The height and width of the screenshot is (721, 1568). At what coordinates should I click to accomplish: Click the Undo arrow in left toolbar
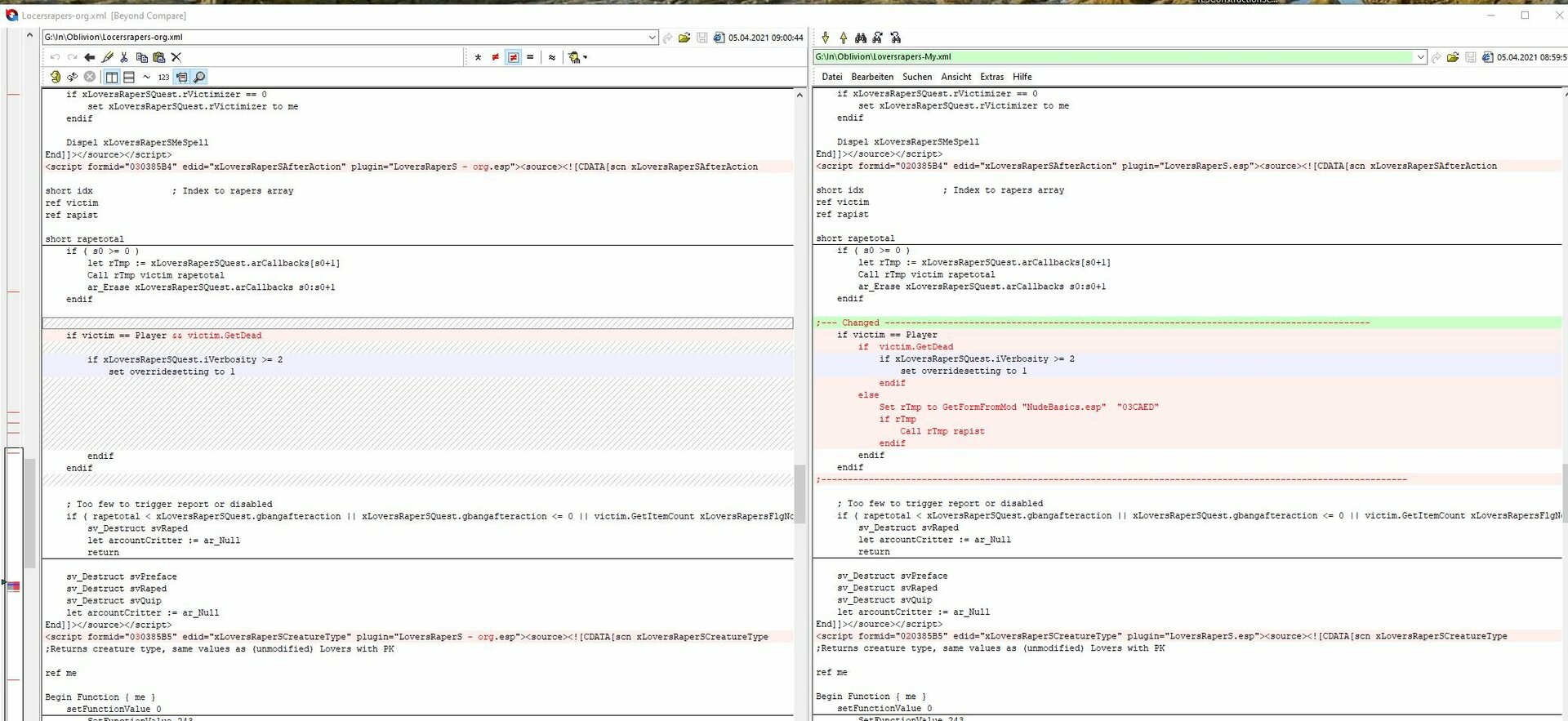pyautogui.click(x=55, y=57)
